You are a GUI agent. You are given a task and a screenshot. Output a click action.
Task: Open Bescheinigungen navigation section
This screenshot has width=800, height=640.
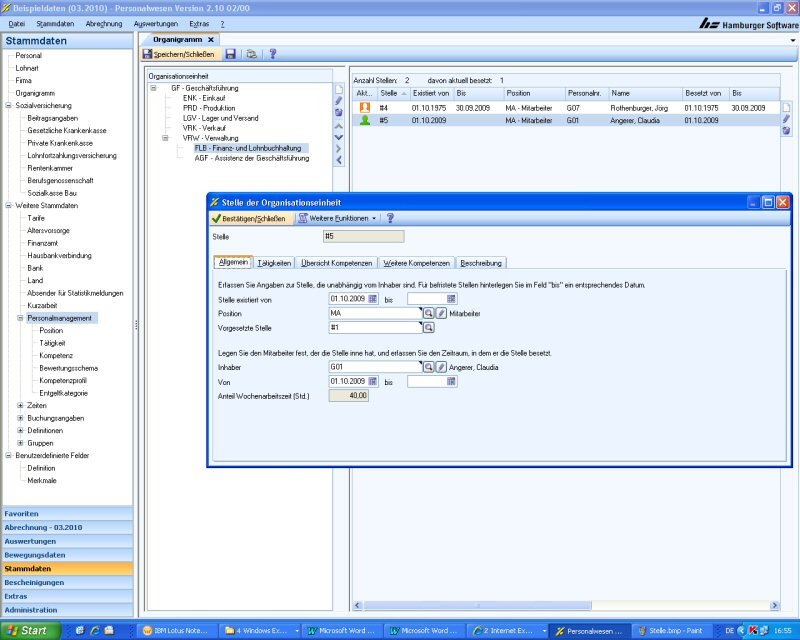[67, 582]
